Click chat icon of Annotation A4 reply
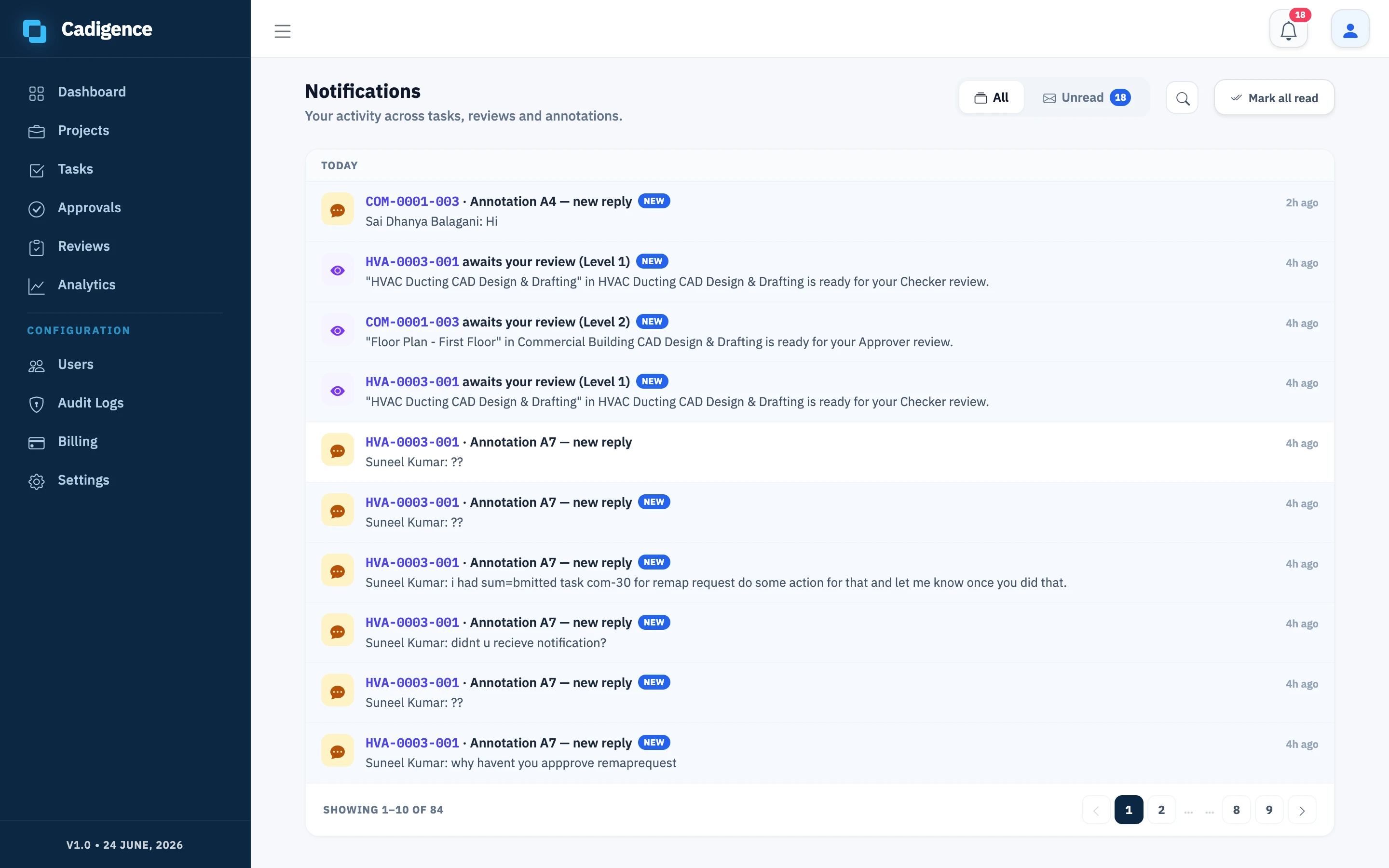Viewport: 1389px width, 868px height. [x=338, y=210]
